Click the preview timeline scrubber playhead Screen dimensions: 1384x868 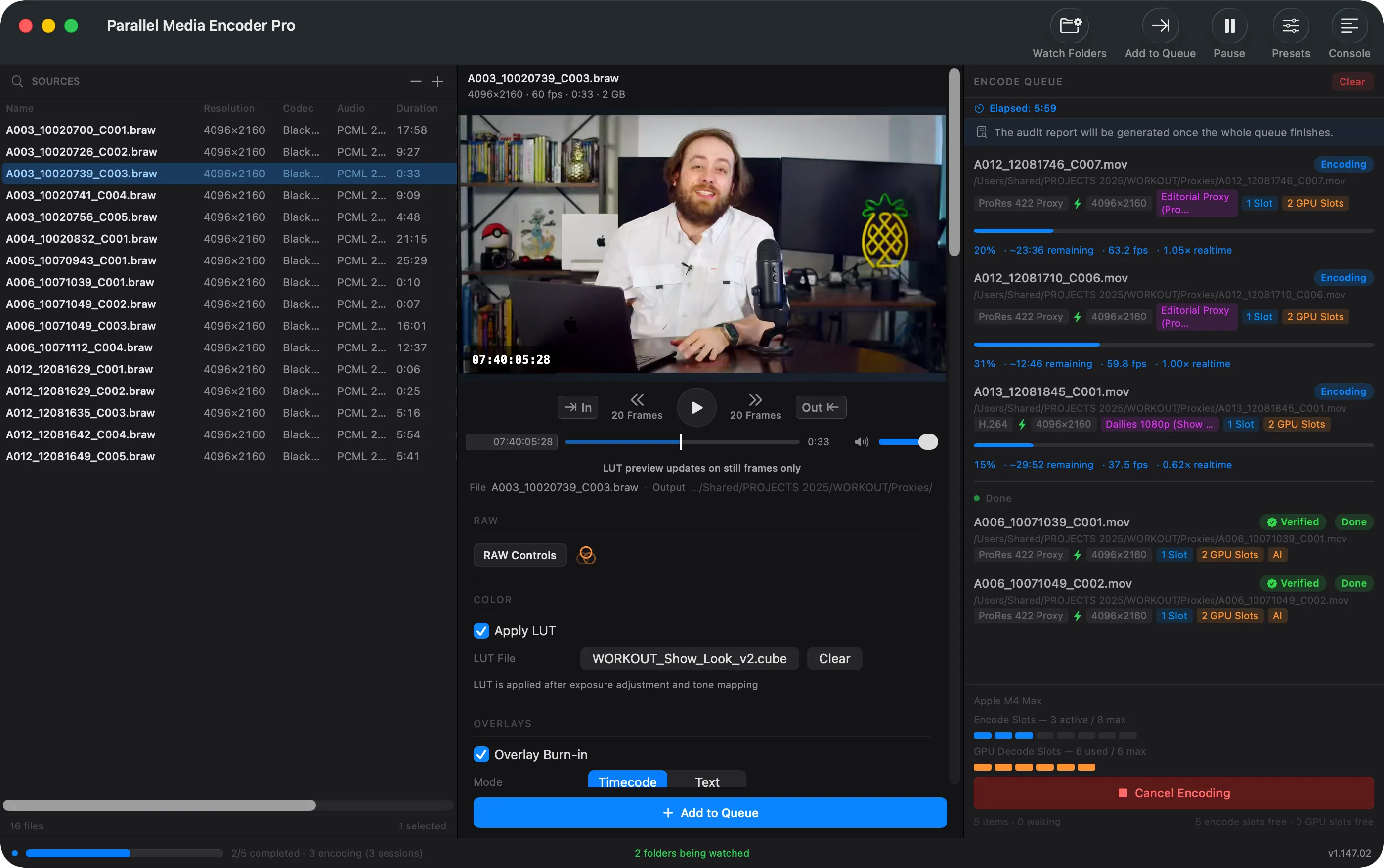pos(680,441)
